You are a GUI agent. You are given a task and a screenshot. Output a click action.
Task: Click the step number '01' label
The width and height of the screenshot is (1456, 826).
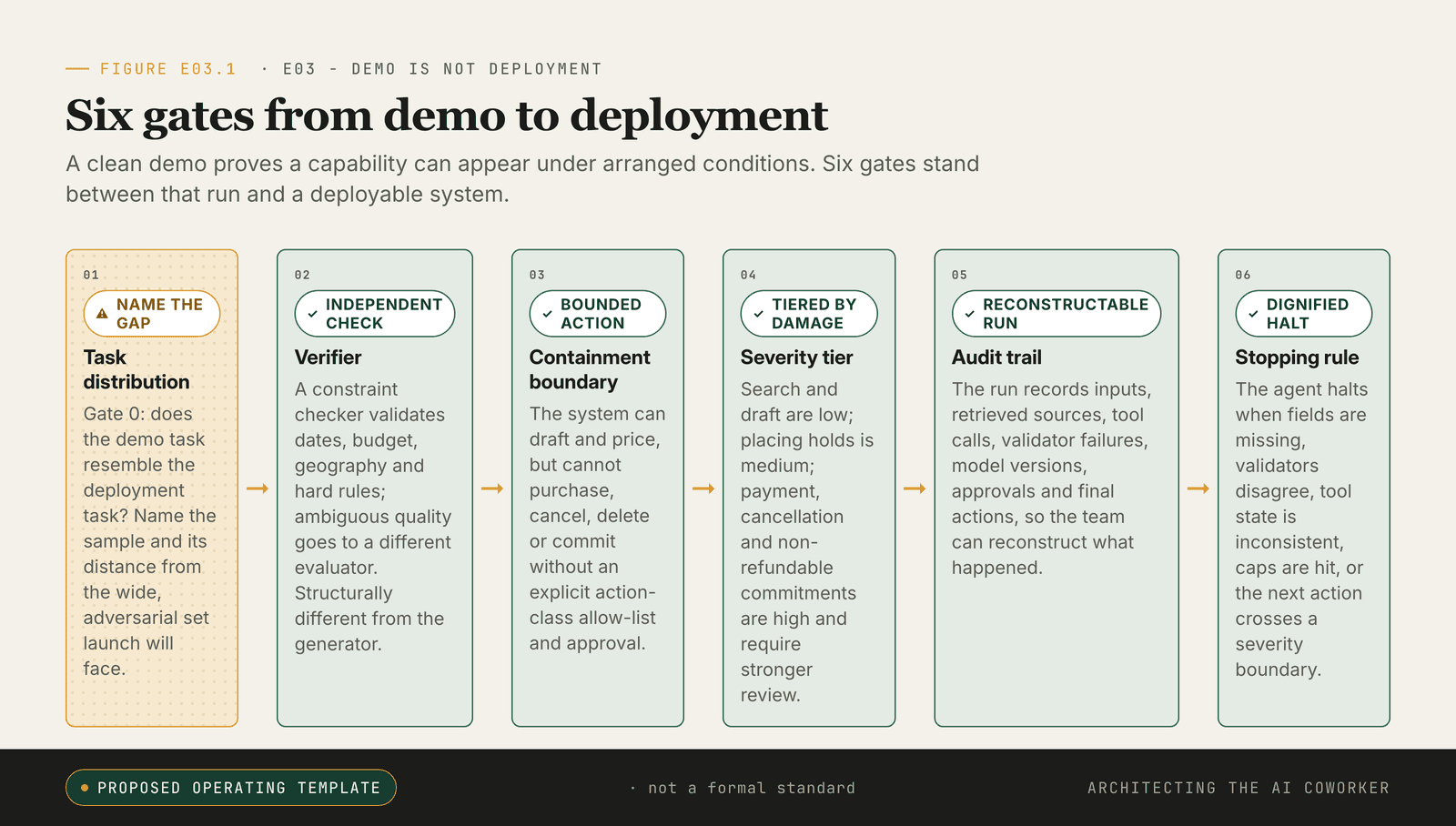(x=91, y=275)
